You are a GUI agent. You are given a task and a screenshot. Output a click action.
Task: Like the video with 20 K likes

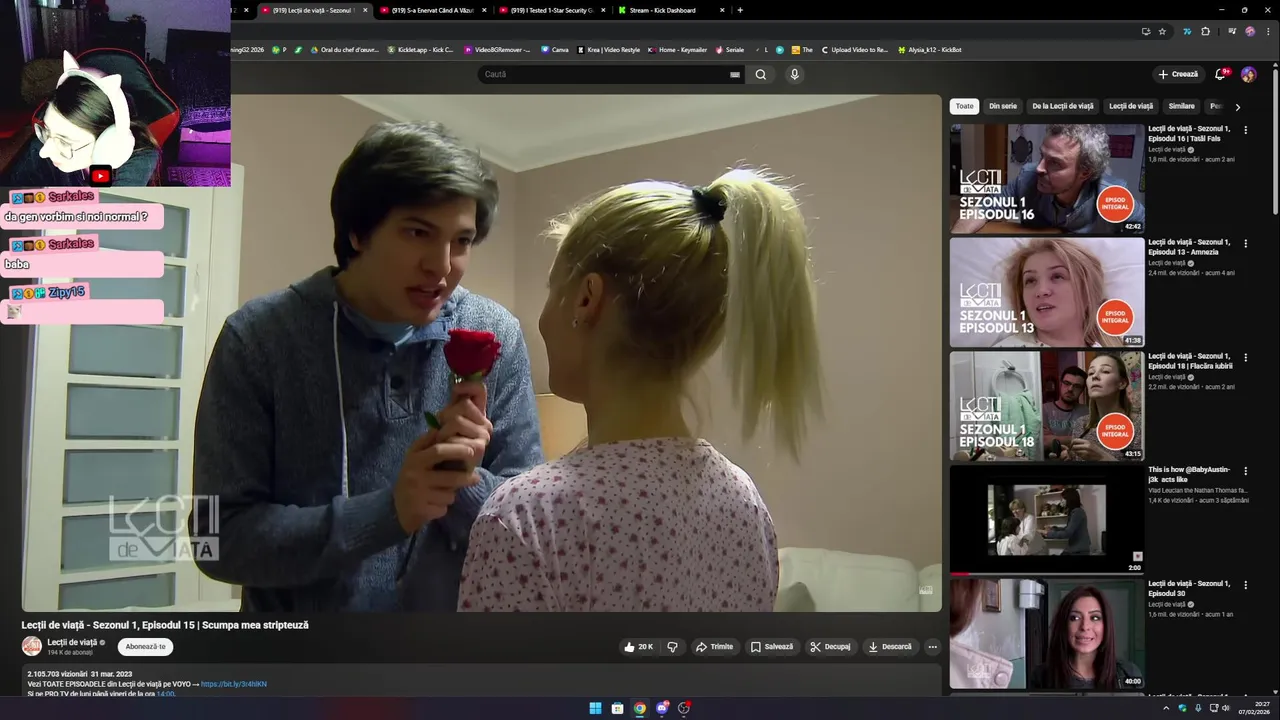638,647
